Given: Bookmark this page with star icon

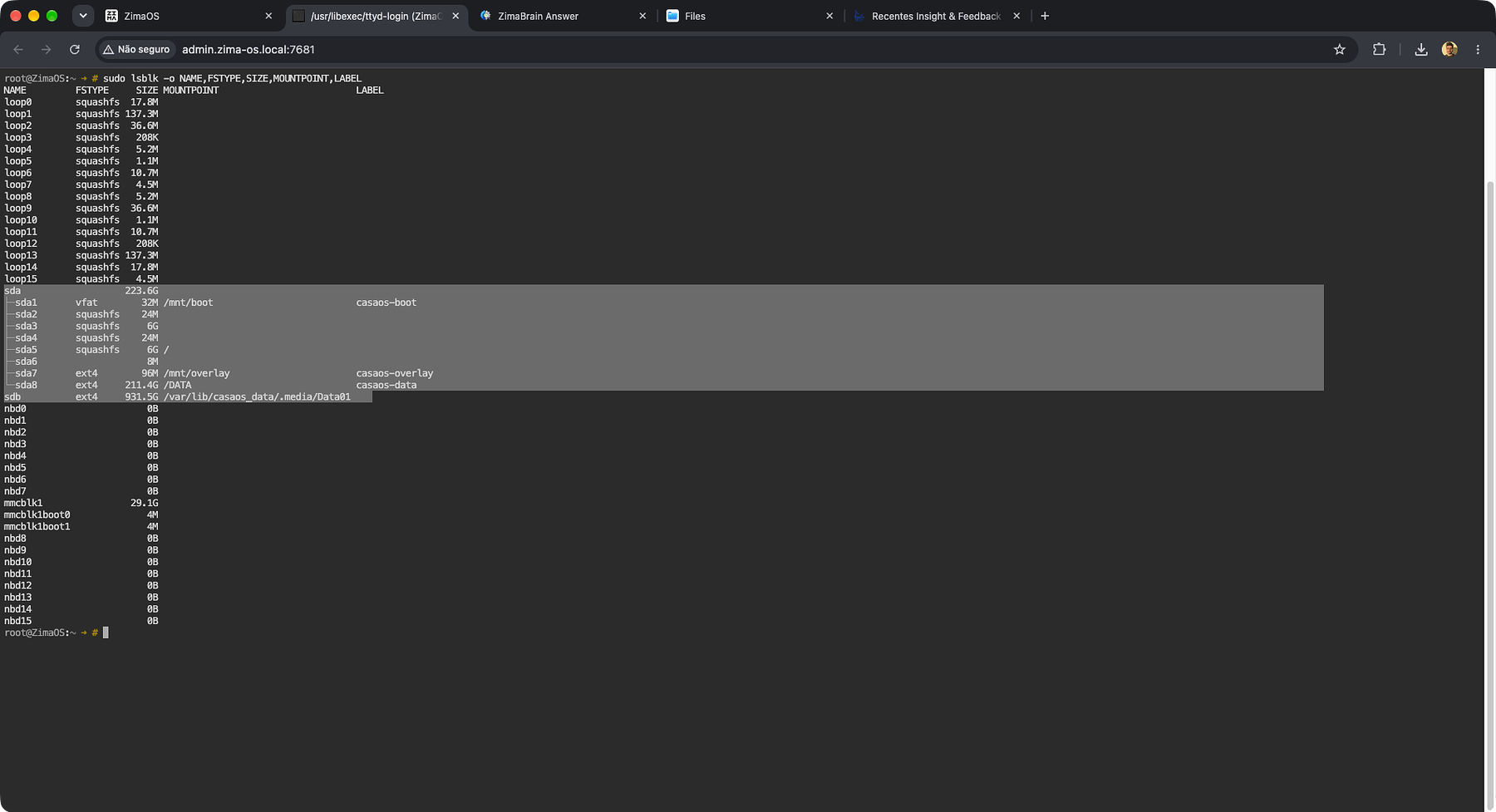Looking at the screenshot, I should pyautogui.click(x=1340, y=50).
